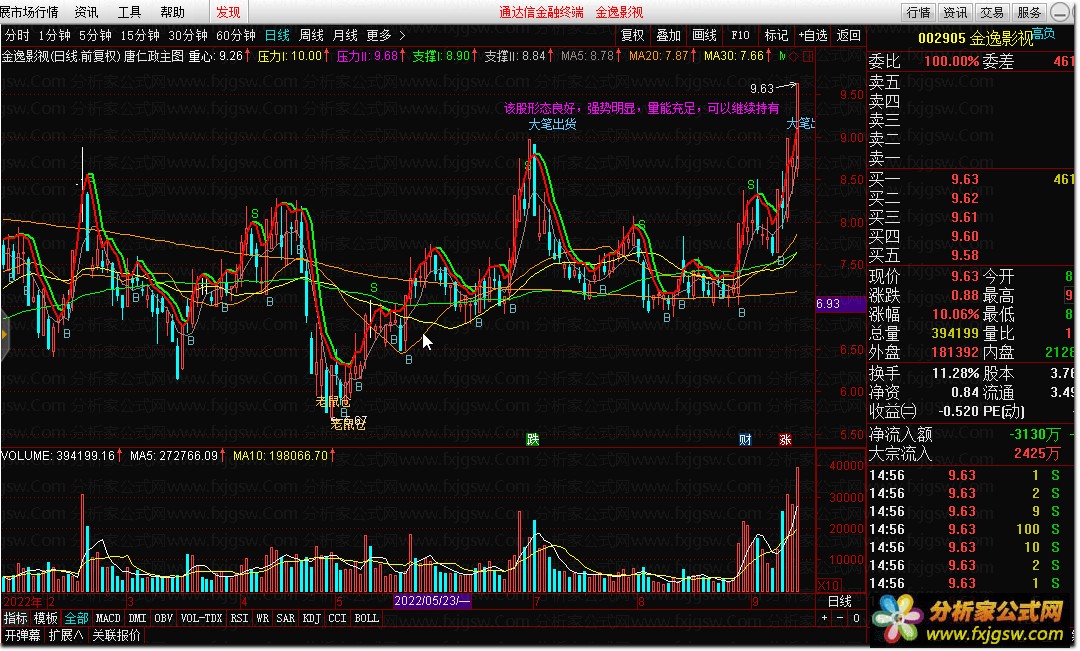1080x651 pixels.
Task: Click the X10 volume scale label
Action: click(x=828, y=585)
